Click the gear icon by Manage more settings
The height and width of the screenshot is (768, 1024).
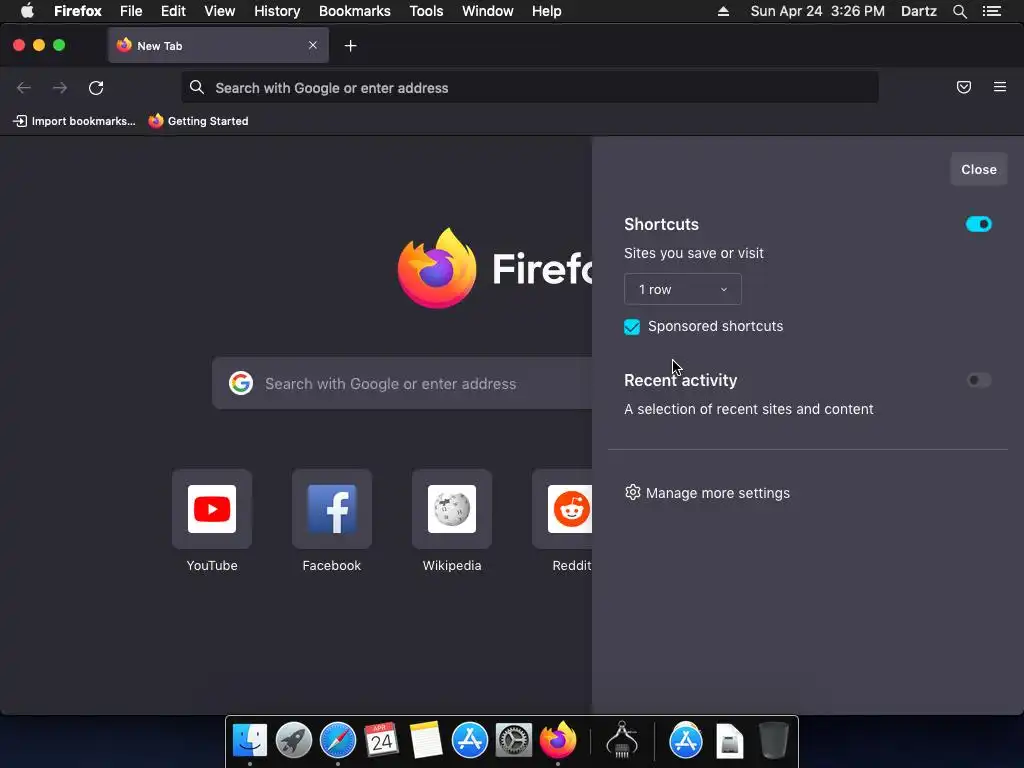click(632, 492)
